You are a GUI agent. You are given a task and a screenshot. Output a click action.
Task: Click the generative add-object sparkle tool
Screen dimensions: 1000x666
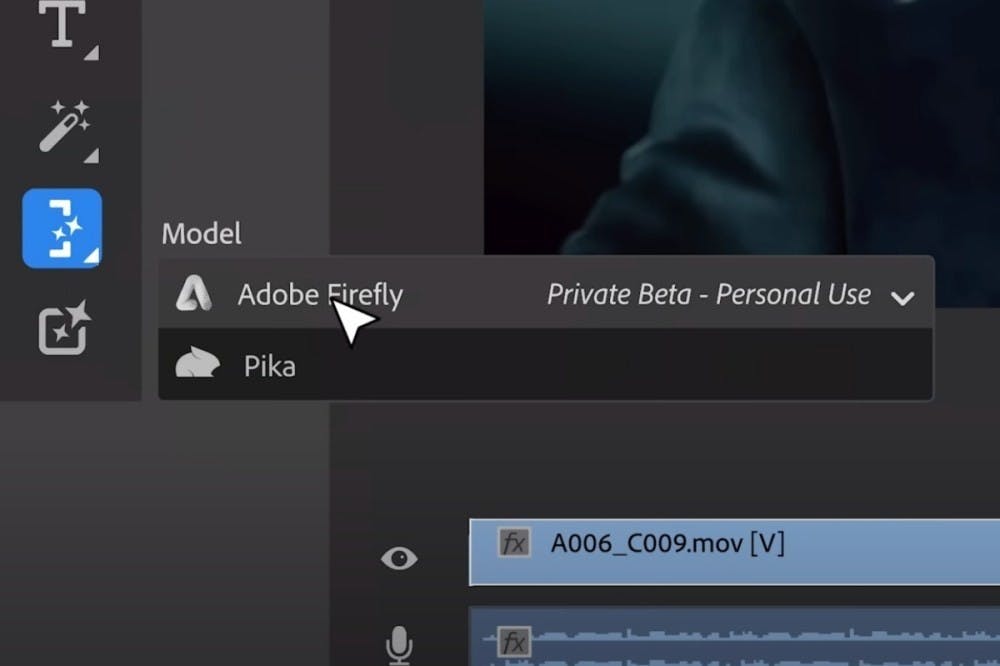pos(64,327)
